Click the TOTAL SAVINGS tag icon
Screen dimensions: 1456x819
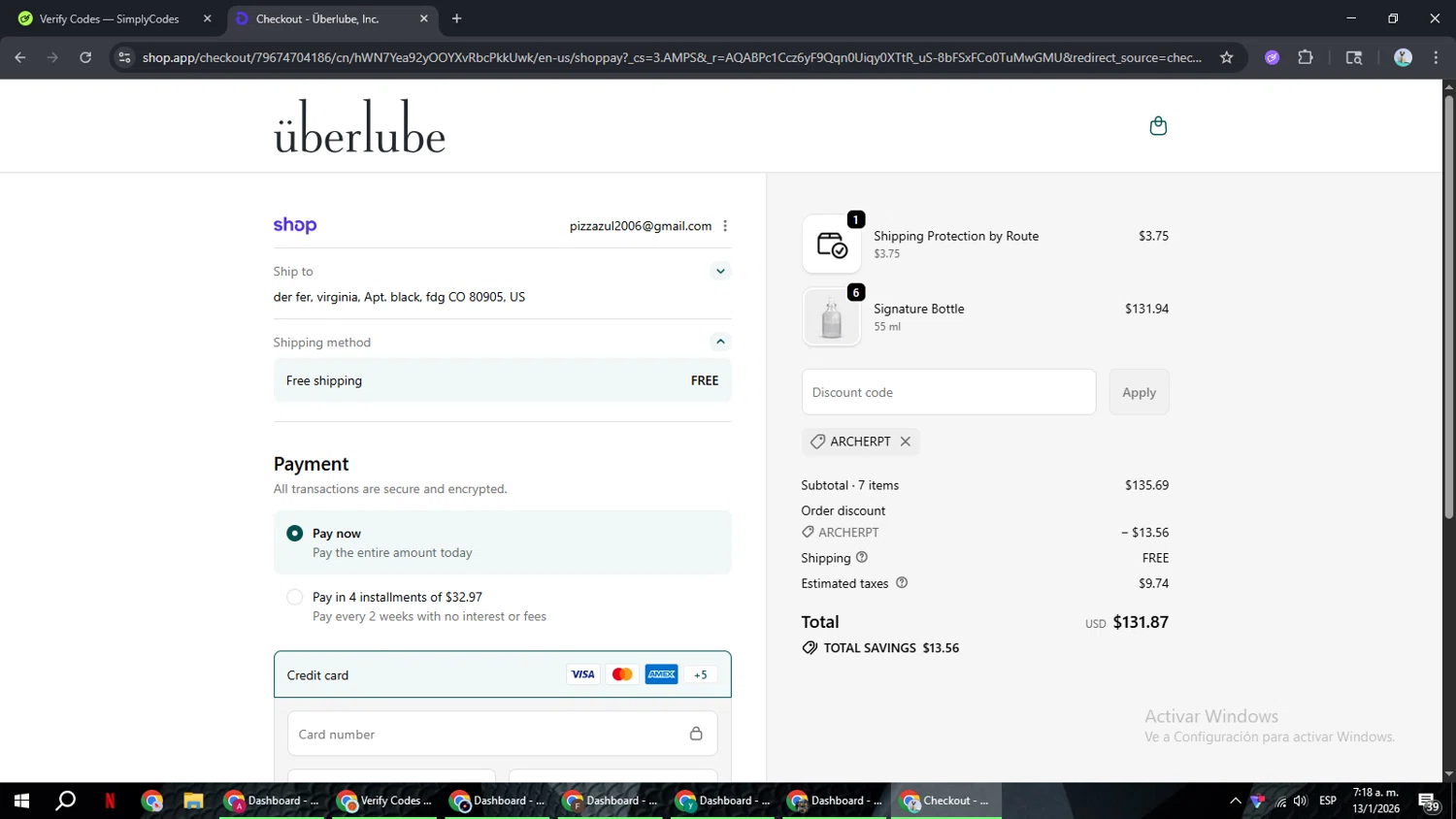point(810,647)
